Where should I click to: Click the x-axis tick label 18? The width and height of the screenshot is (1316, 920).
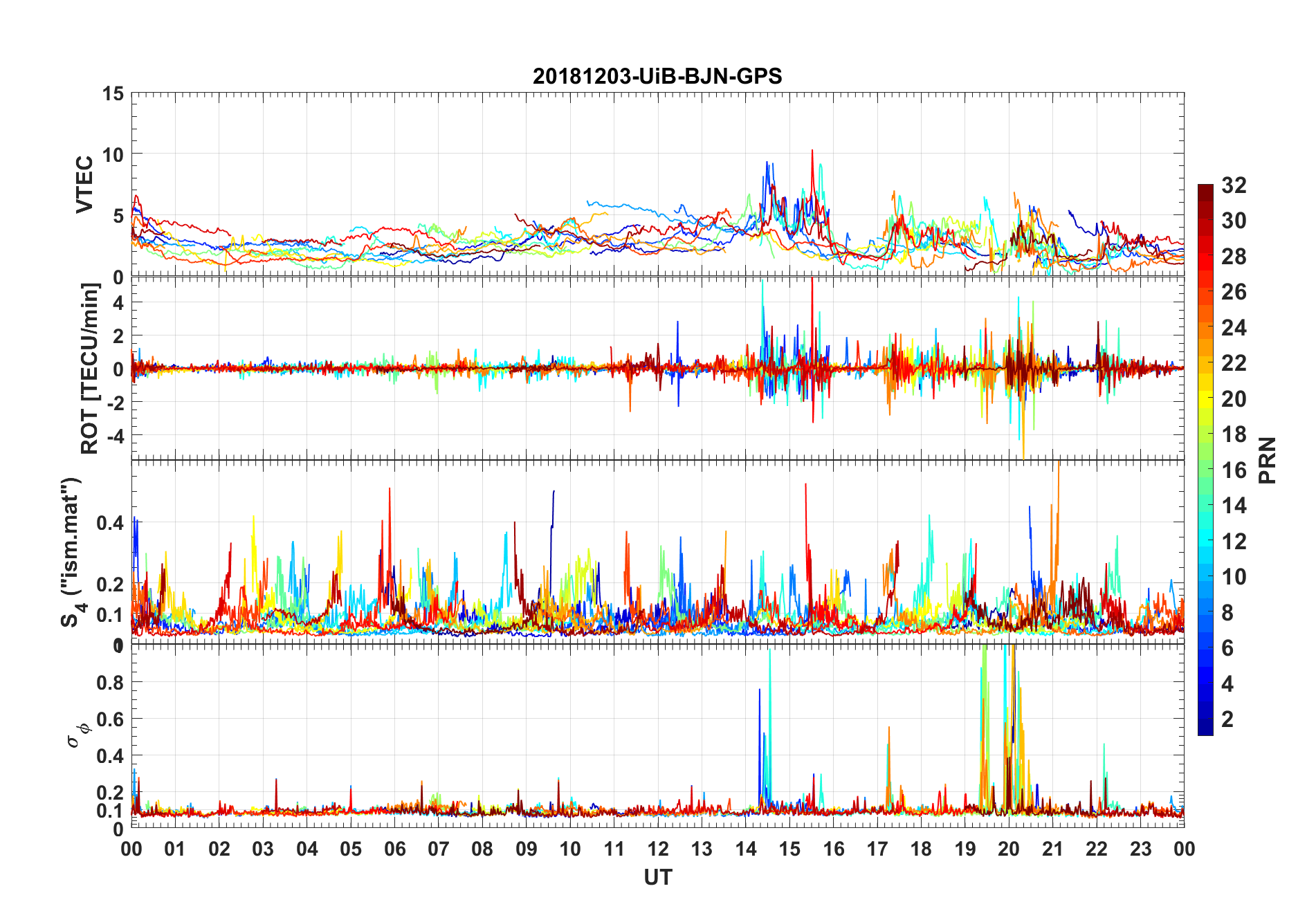point(921,849)
